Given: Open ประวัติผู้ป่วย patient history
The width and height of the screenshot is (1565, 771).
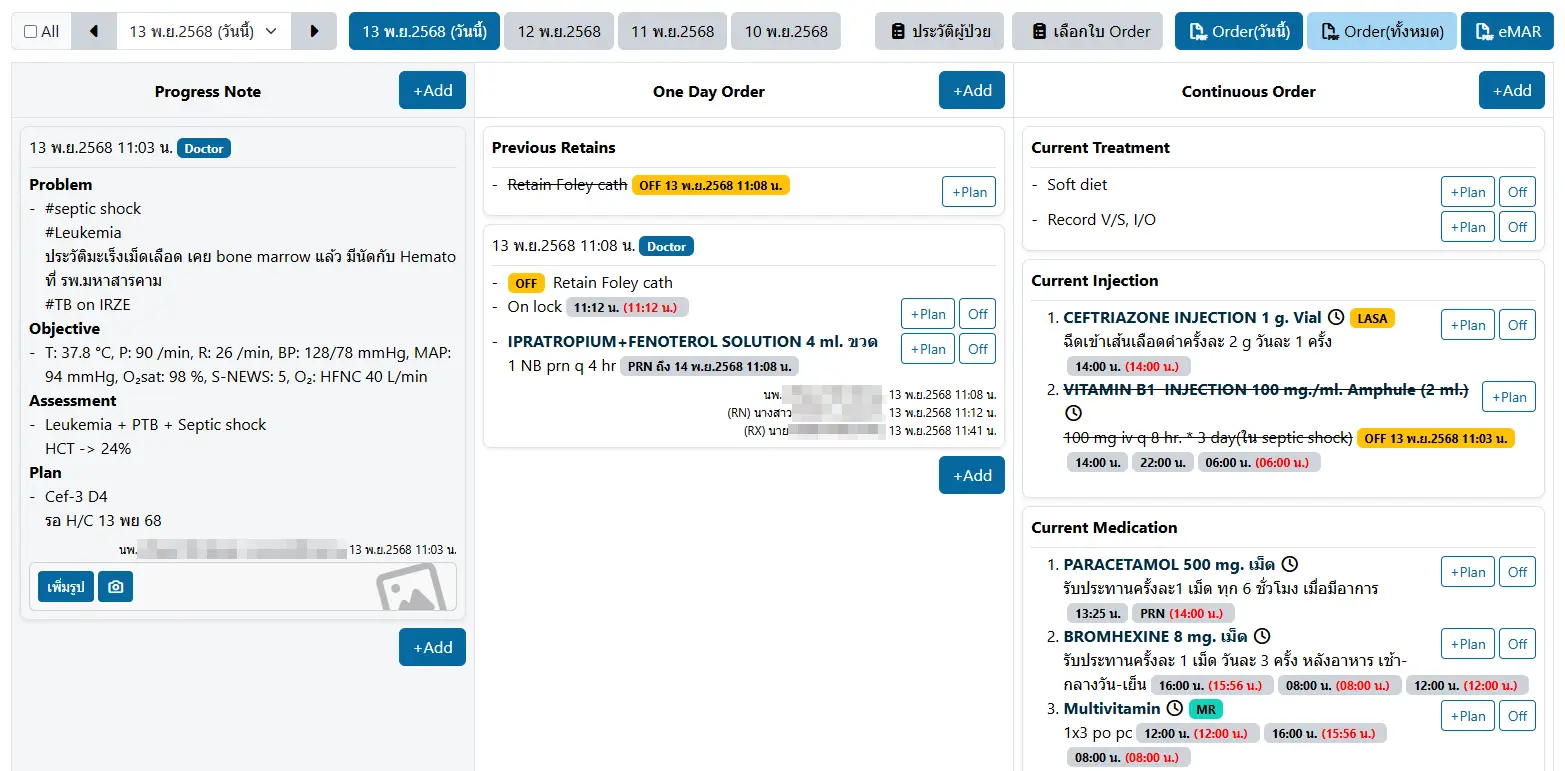Looking at the screenshot, I should [x=939, y=31].
